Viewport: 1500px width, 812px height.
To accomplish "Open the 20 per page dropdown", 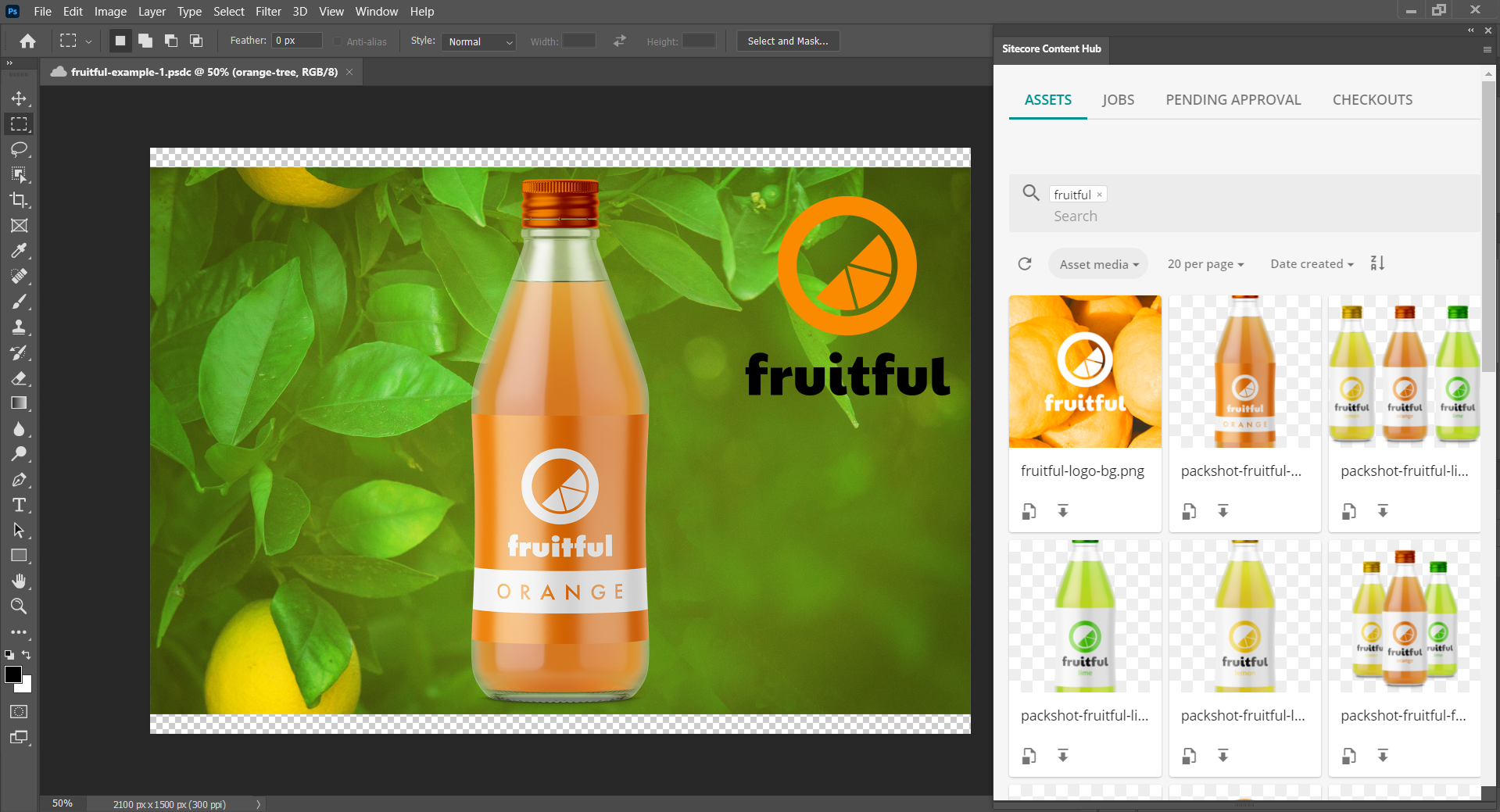I will tap(1205, 264).
